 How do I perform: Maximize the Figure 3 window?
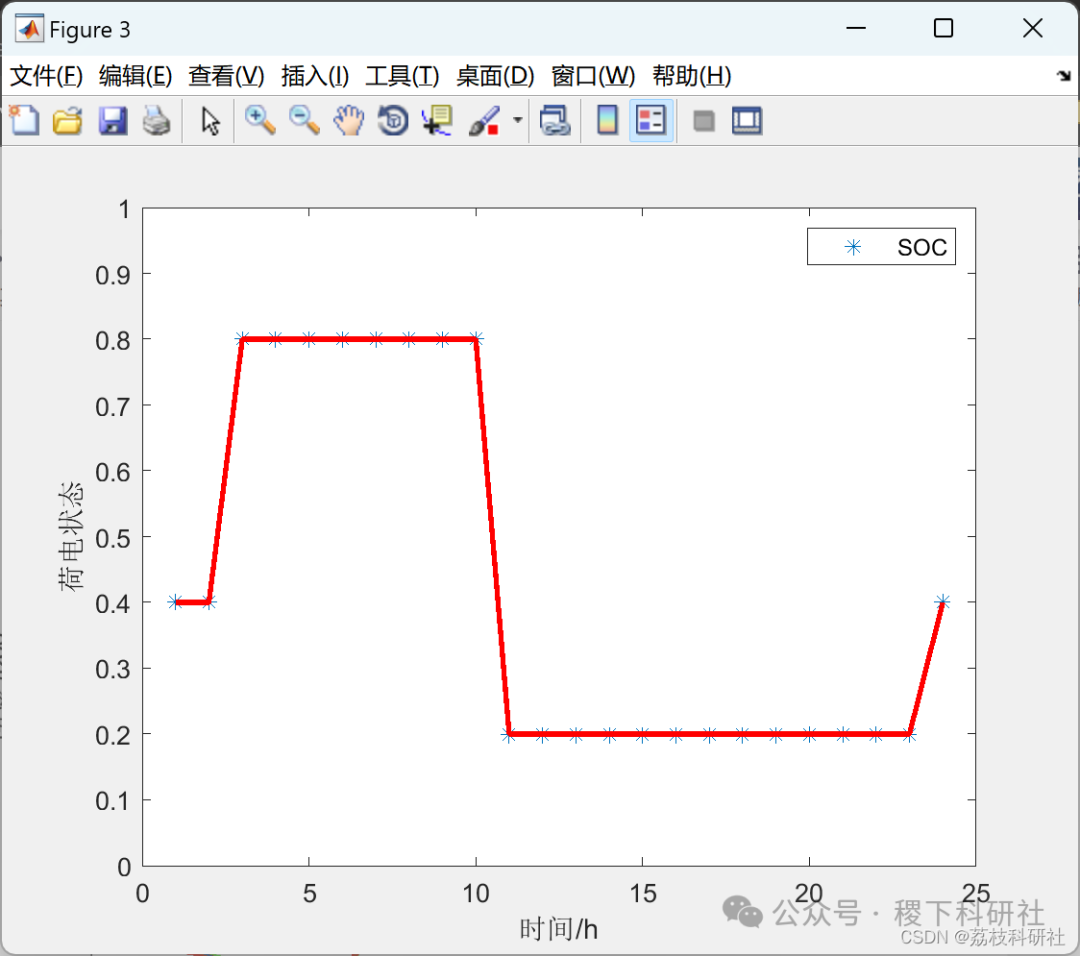pos(943,28)
